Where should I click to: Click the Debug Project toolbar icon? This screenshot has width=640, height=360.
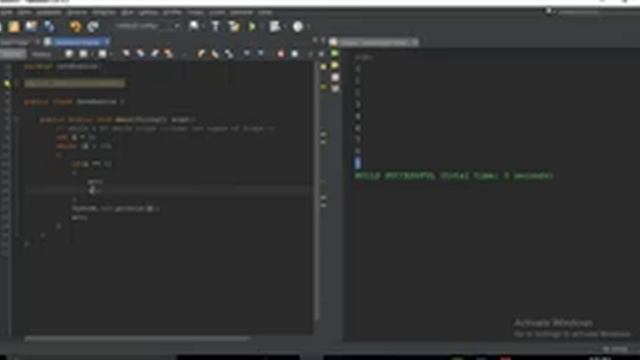(x=275, y=27)
